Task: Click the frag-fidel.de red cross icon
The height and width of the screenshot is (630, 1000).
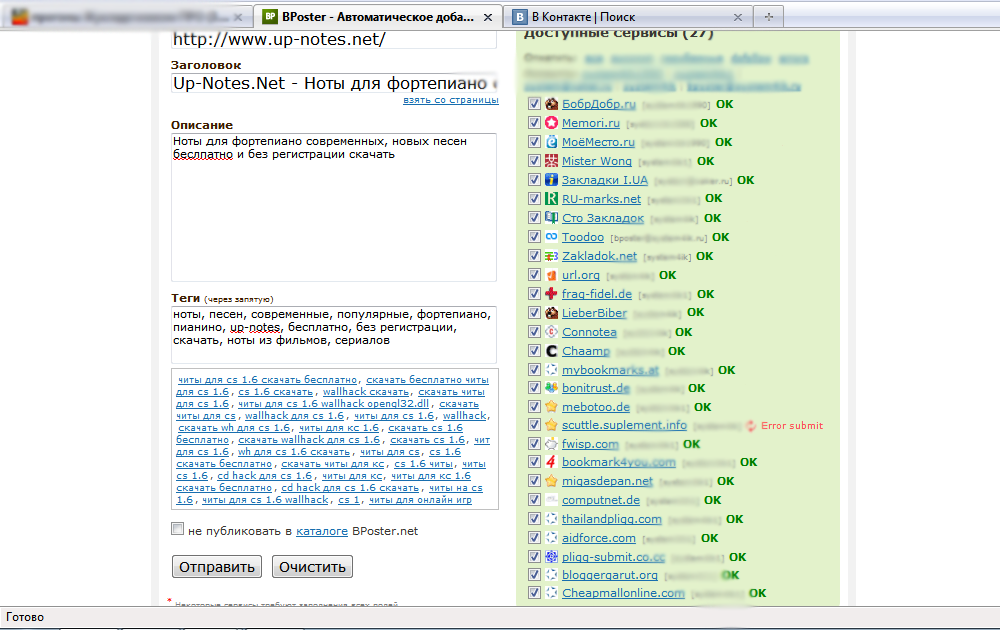Action: [x=552, y=293]
